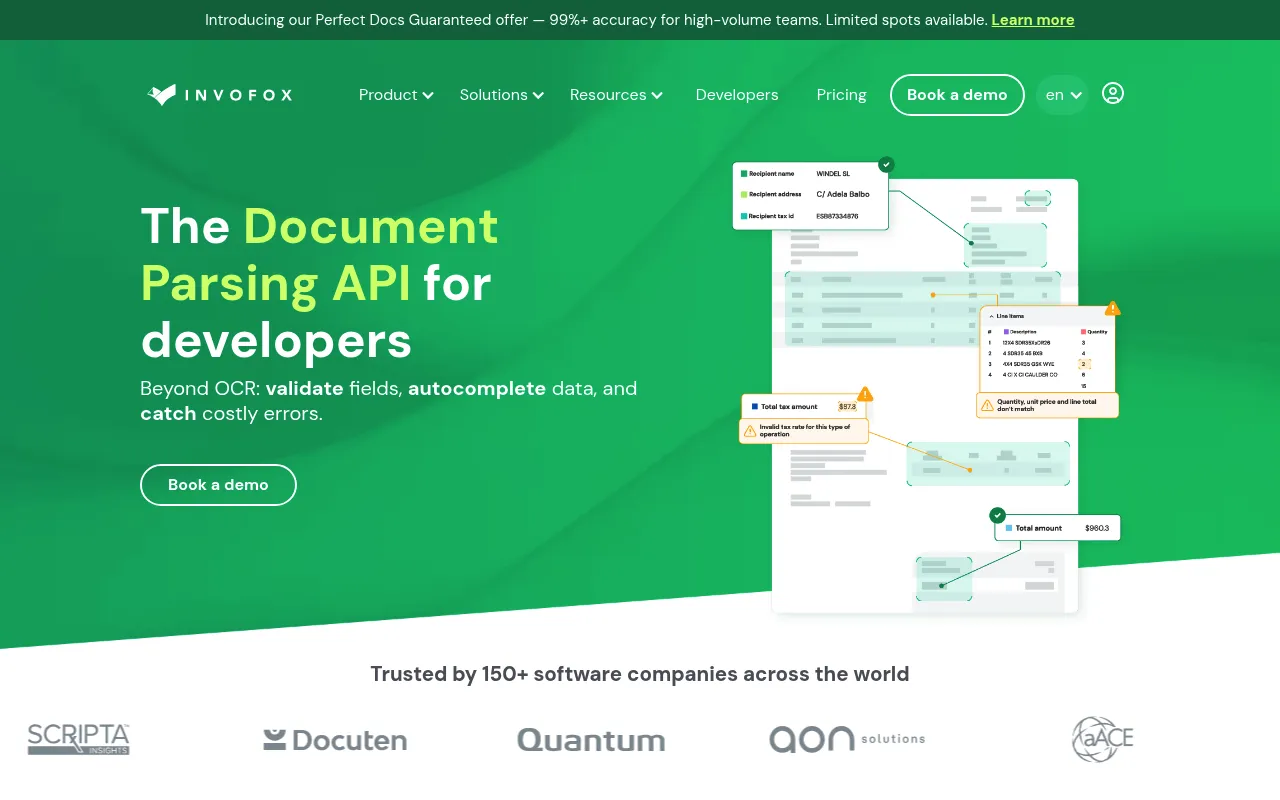Click the "Document Parsing API" headline text
This screenshot has height=800, width=1280.
tap(320, 255)
